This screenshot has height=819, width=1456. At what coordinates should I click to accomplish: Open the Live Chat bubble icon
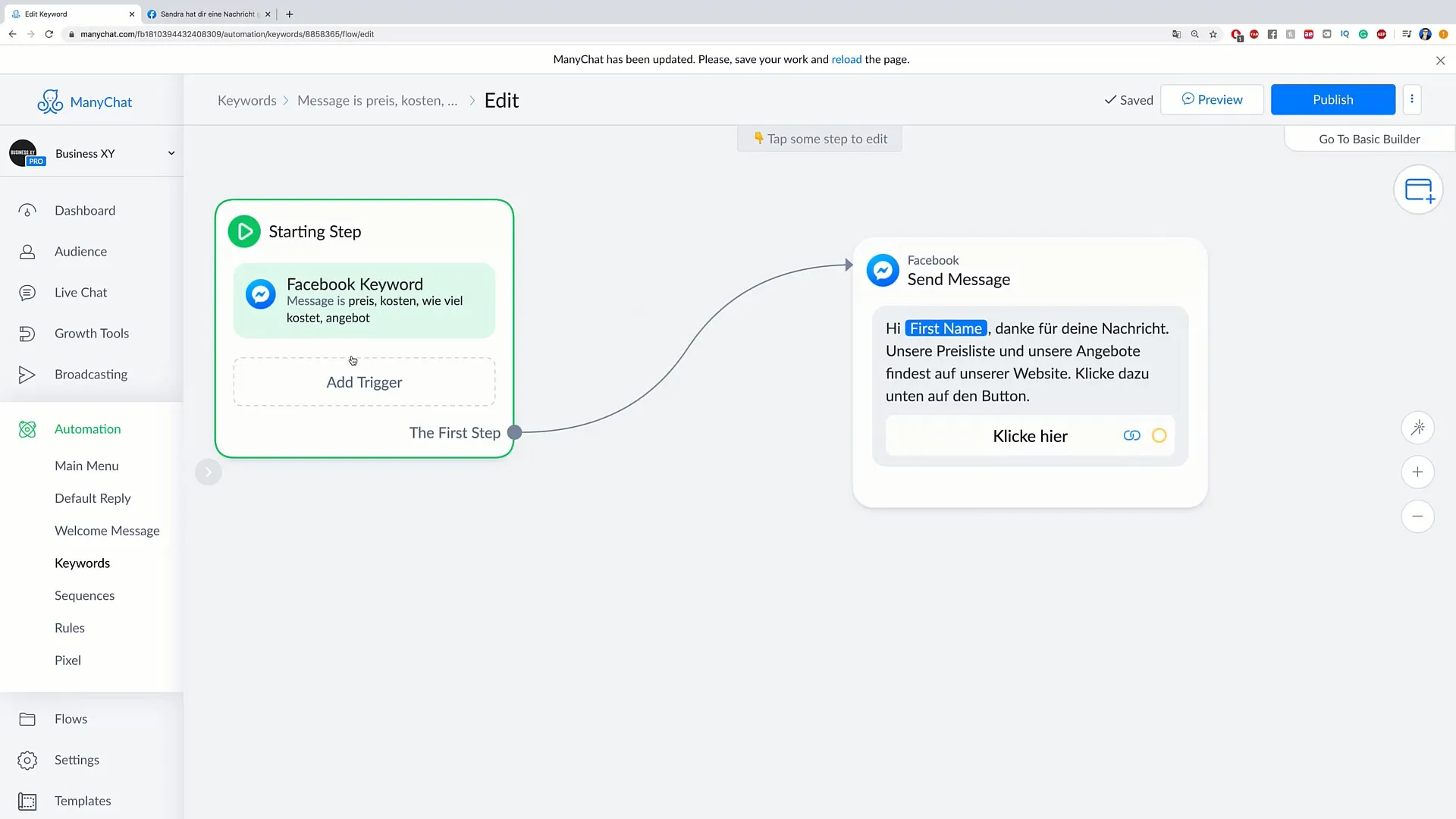(27, 293)
